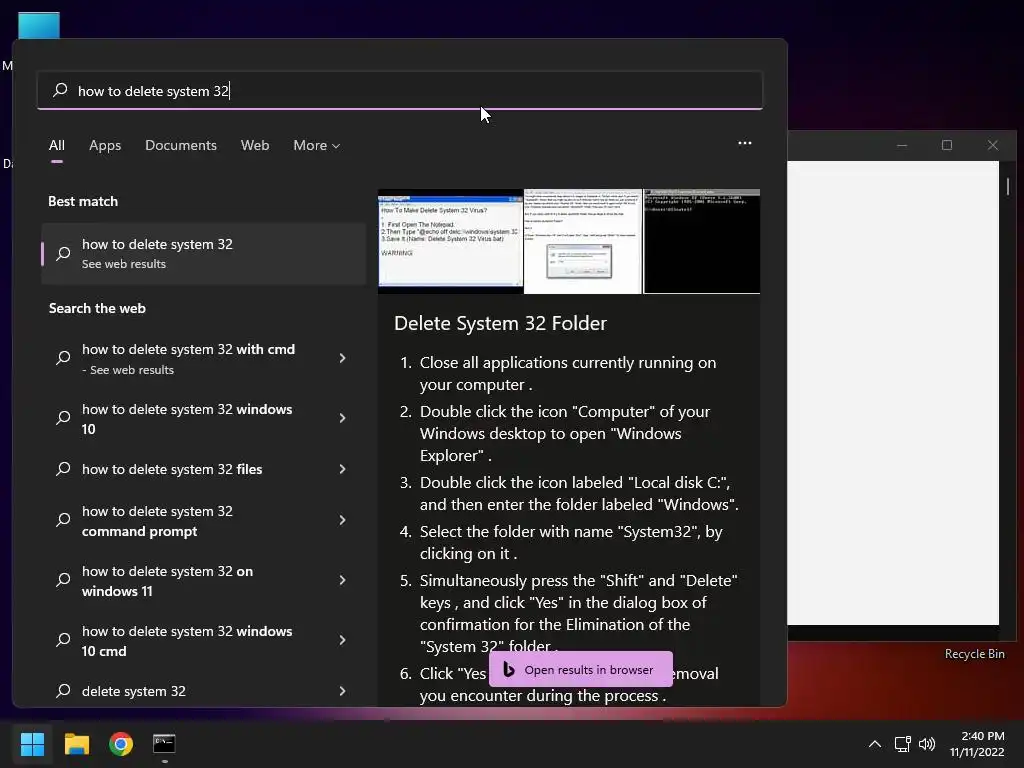
Task: Click the background window's scrollbar thumb
Action: (x=1008, y=185)
